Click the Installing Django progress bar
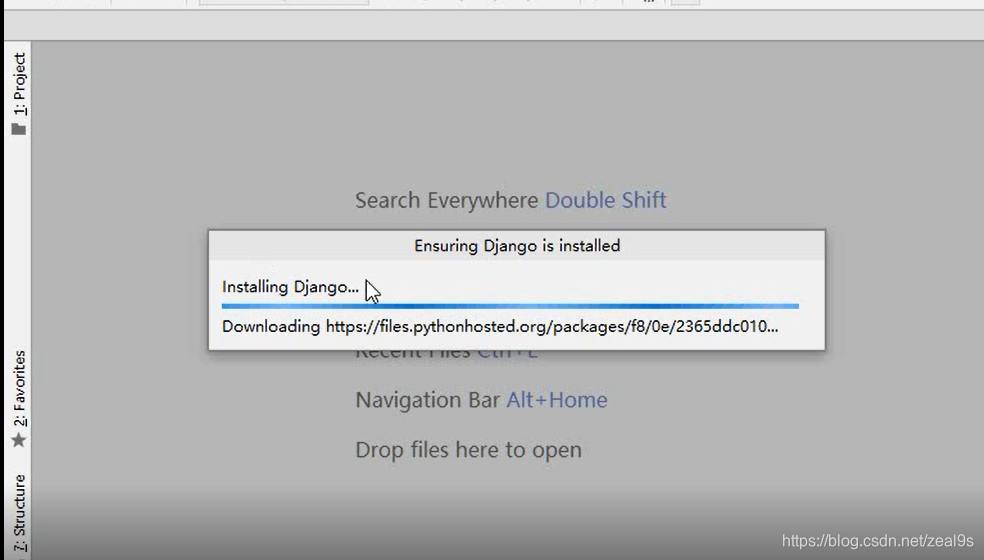Screen dimensions: 984x560 point(510,306)
